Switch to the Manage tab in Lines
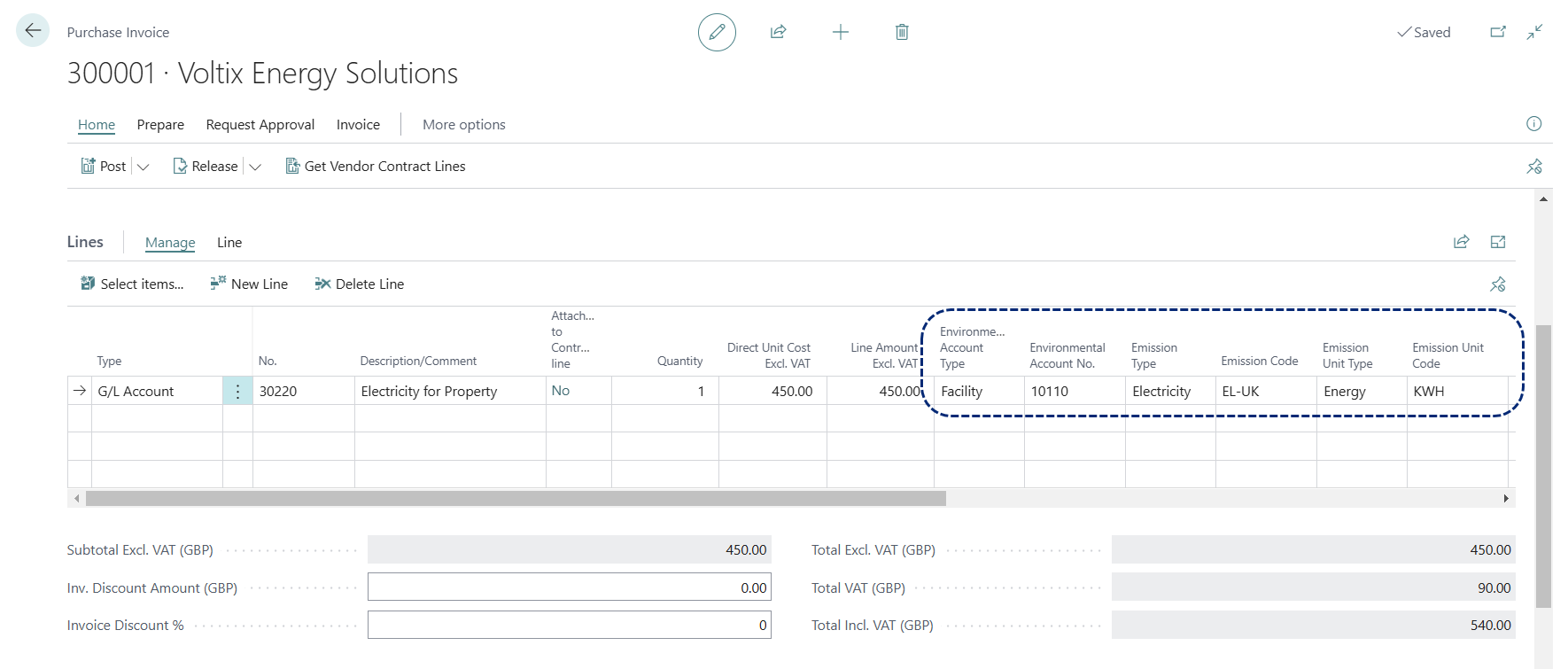Viewport: 1568px width, 669px height. point(170,242)
